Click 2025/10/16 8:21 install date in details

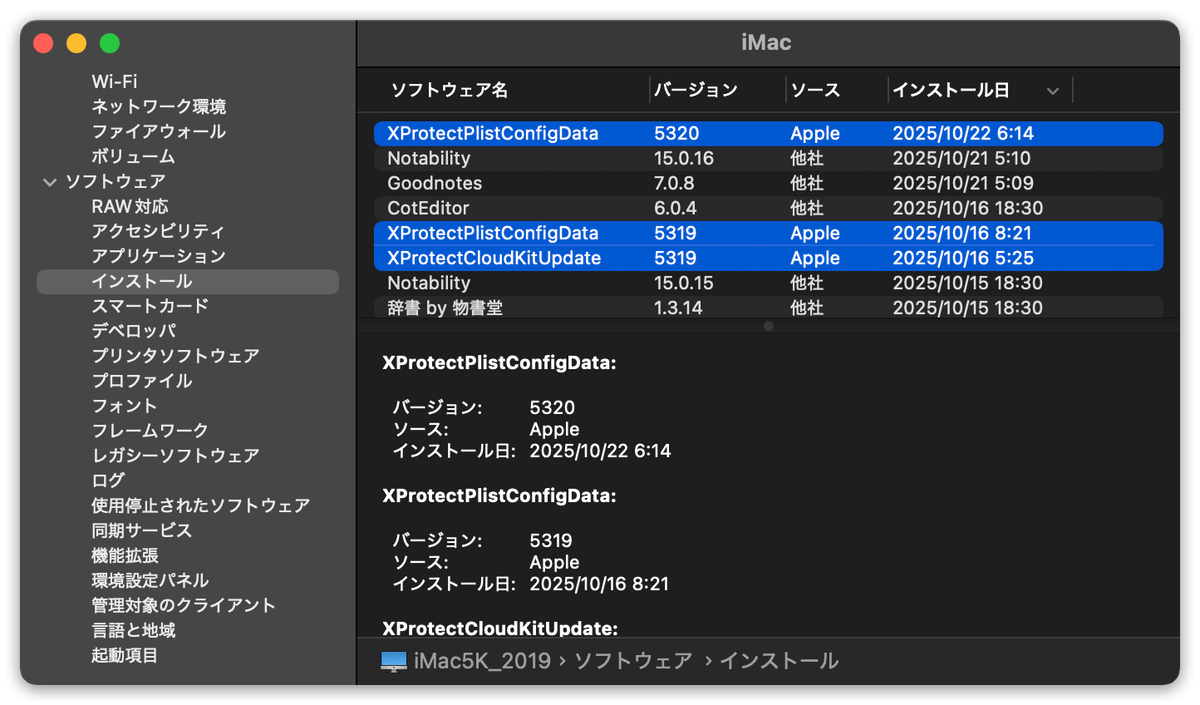[x=599, y=584]
